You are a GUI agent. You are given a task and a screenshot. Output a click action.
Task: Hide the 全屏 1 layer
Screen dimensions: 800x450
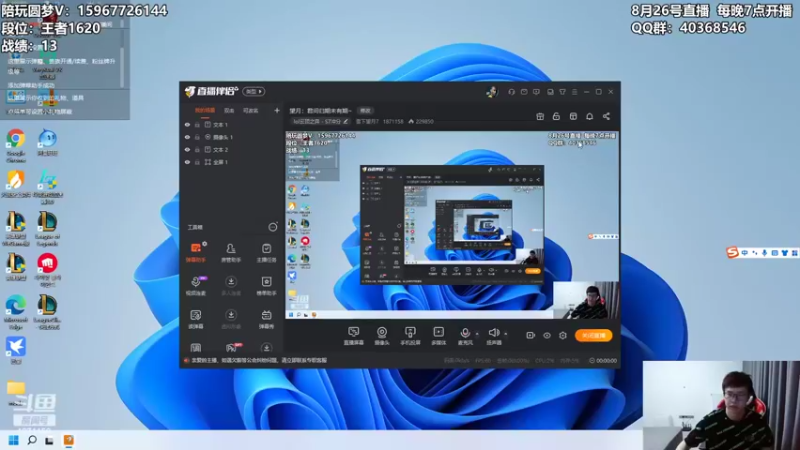(187, 162)
